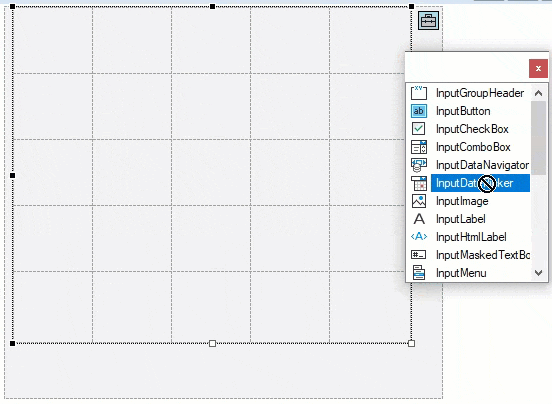Click the InputGroupHeader icon
This screenshot has width=552, height=404.
(x=419, y=93)
